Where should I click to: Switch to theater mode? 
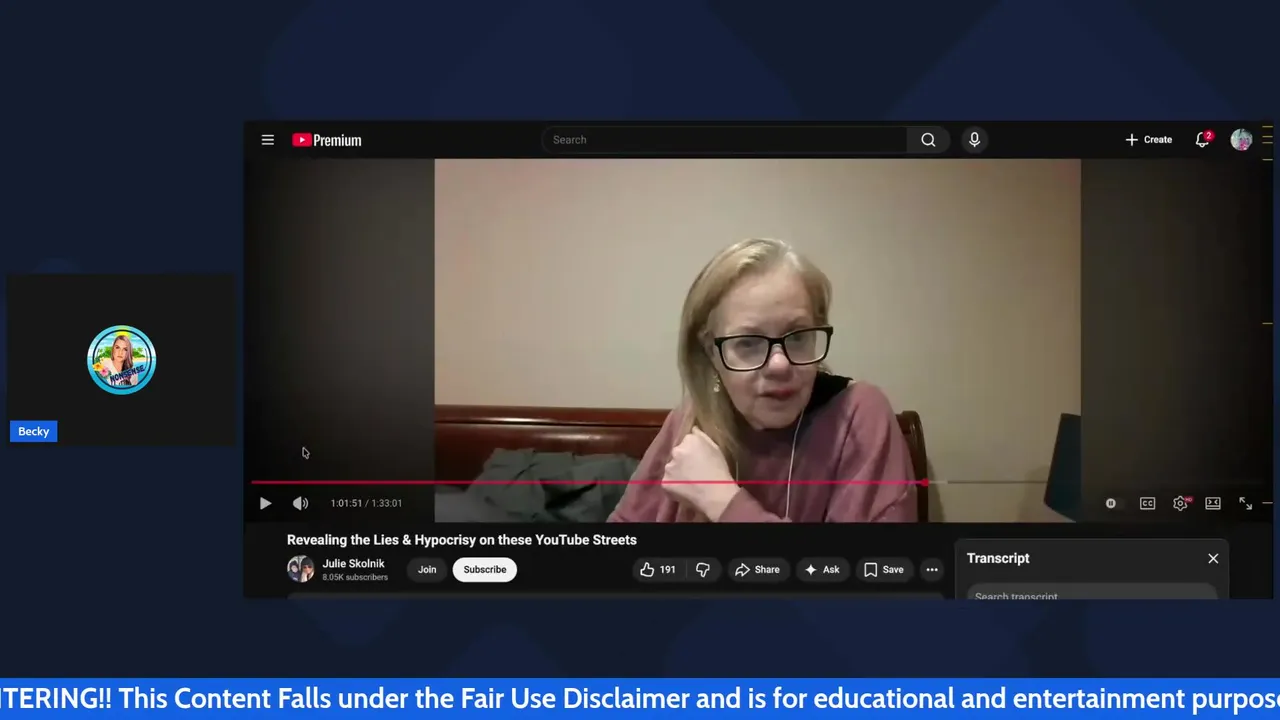tap(1213, 503)
